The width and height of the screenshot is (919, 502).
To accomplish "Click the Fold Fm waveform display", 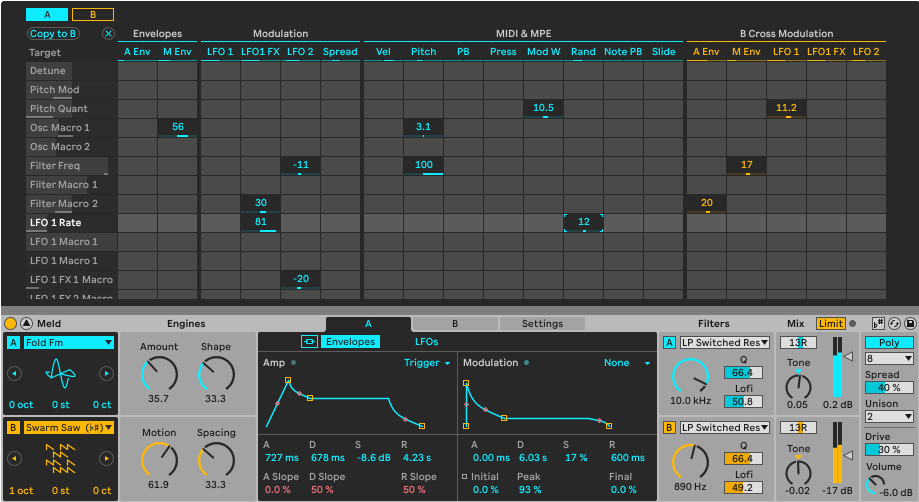I will pyautogui.click(x=60, y=373).
